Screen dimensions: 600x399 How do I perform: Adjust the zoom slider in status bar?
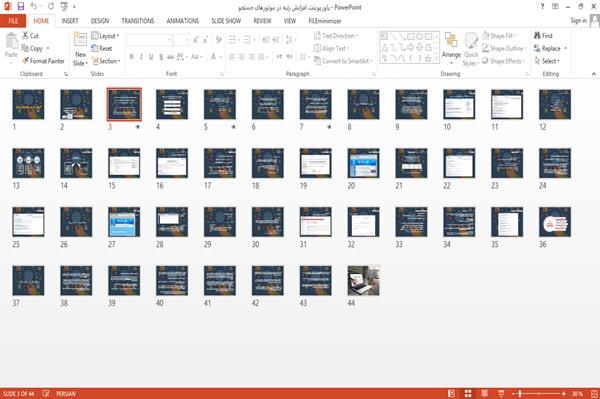point(538,394)
